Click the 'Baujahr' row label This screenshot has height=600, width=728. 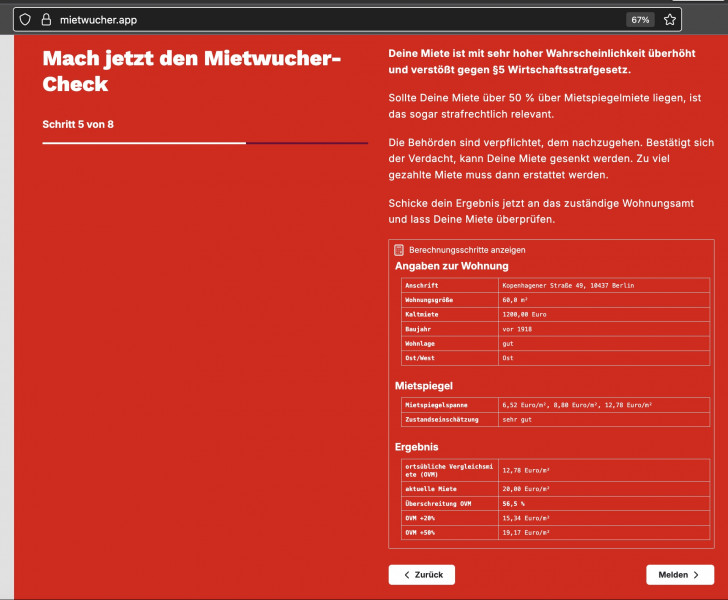(x=418, y=329)
